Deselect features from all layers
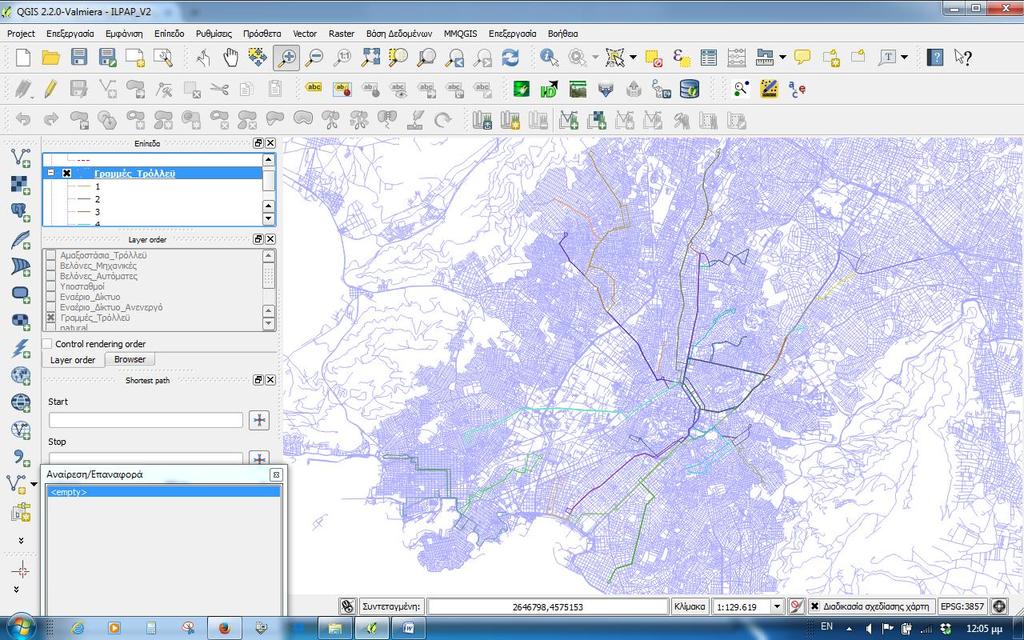Image resolution: width=1024 pixels, height=640 pixels. click(654, 57)
